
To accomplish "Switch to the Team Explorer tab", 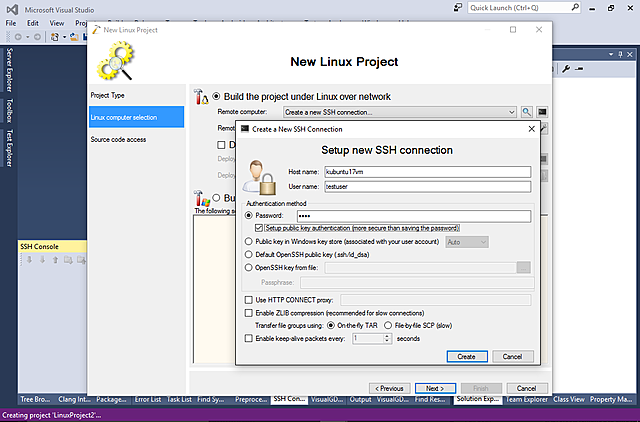I will 527,399.
